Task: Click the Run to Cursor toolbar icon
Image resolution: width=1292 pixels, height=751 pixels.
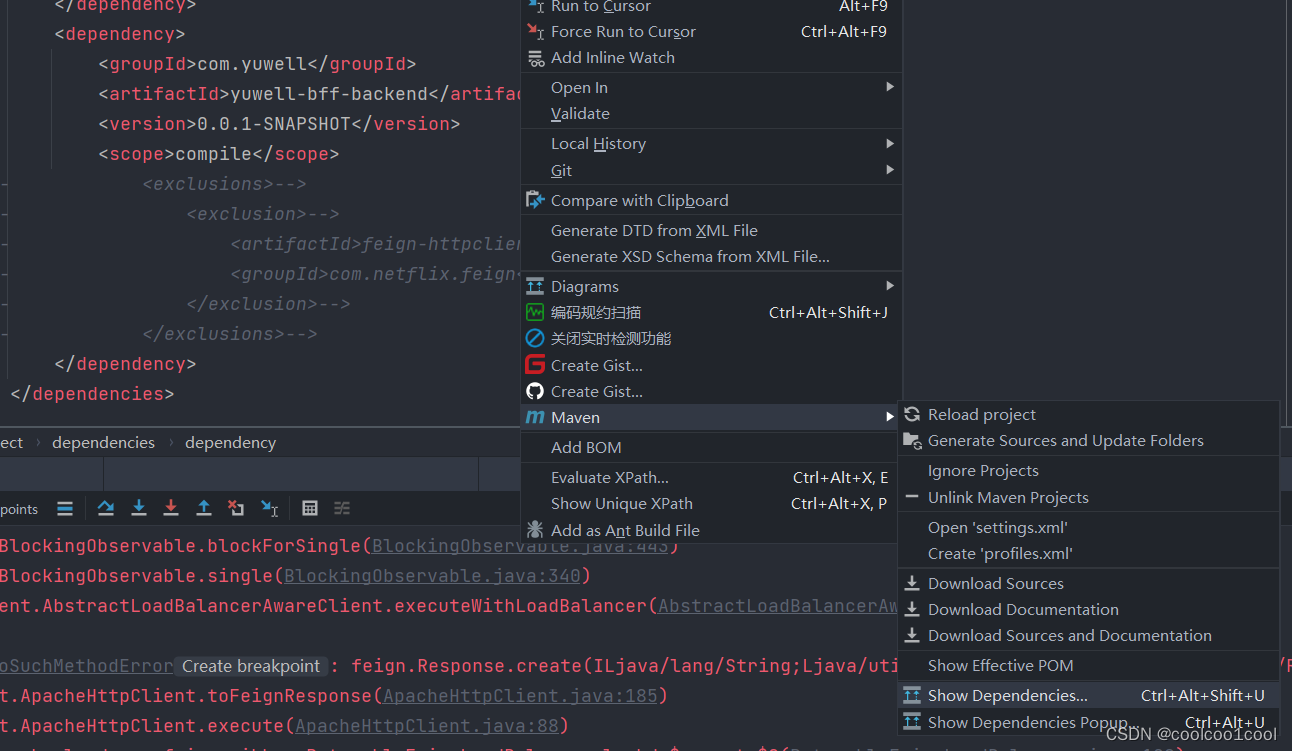Action: (269, 508)
